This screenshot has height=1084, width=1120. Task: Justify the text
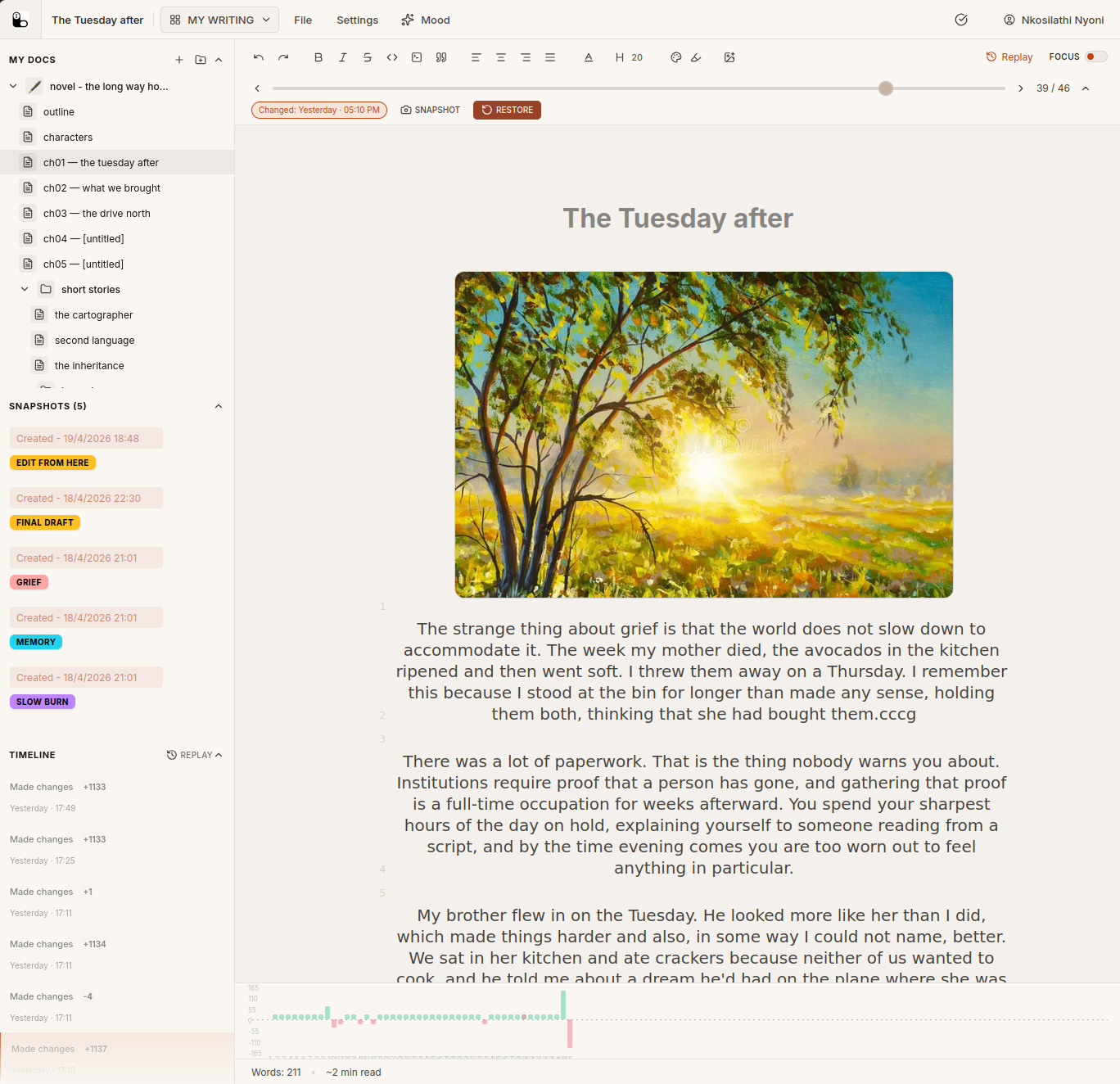coord(550,57)
